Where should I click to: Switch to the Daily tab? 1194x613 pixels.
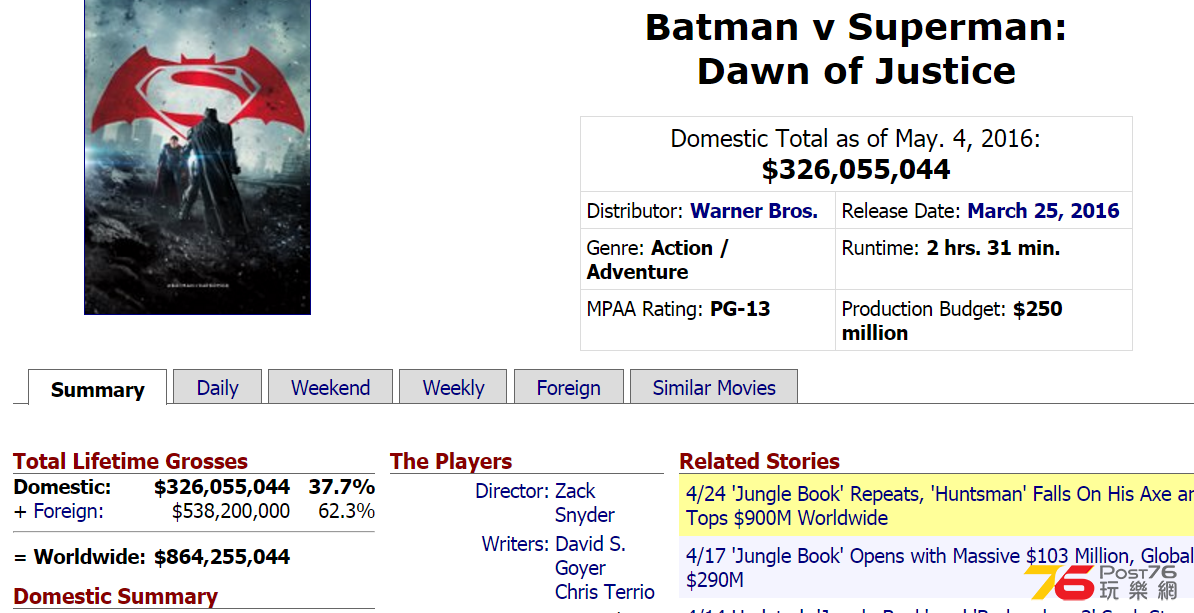pos(217,387)
